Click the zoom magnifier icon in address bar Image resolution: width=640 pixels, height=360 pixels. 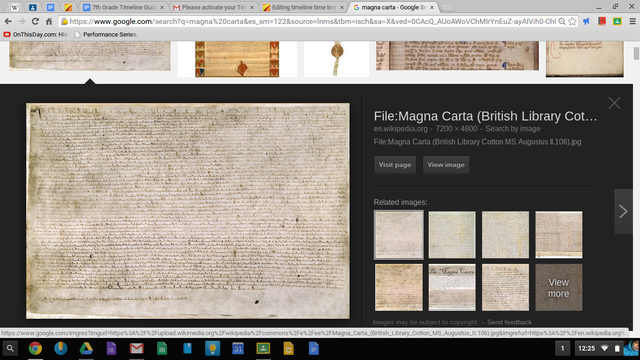coord(562,21)
